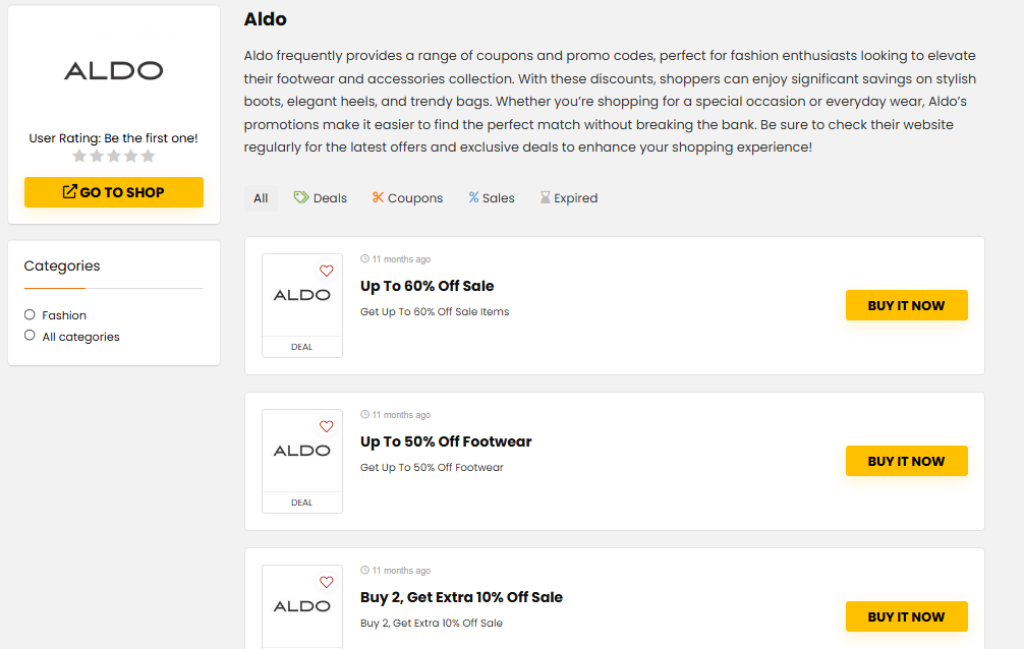
Task: Click the first rating star
Action: [x=80, y=156]
